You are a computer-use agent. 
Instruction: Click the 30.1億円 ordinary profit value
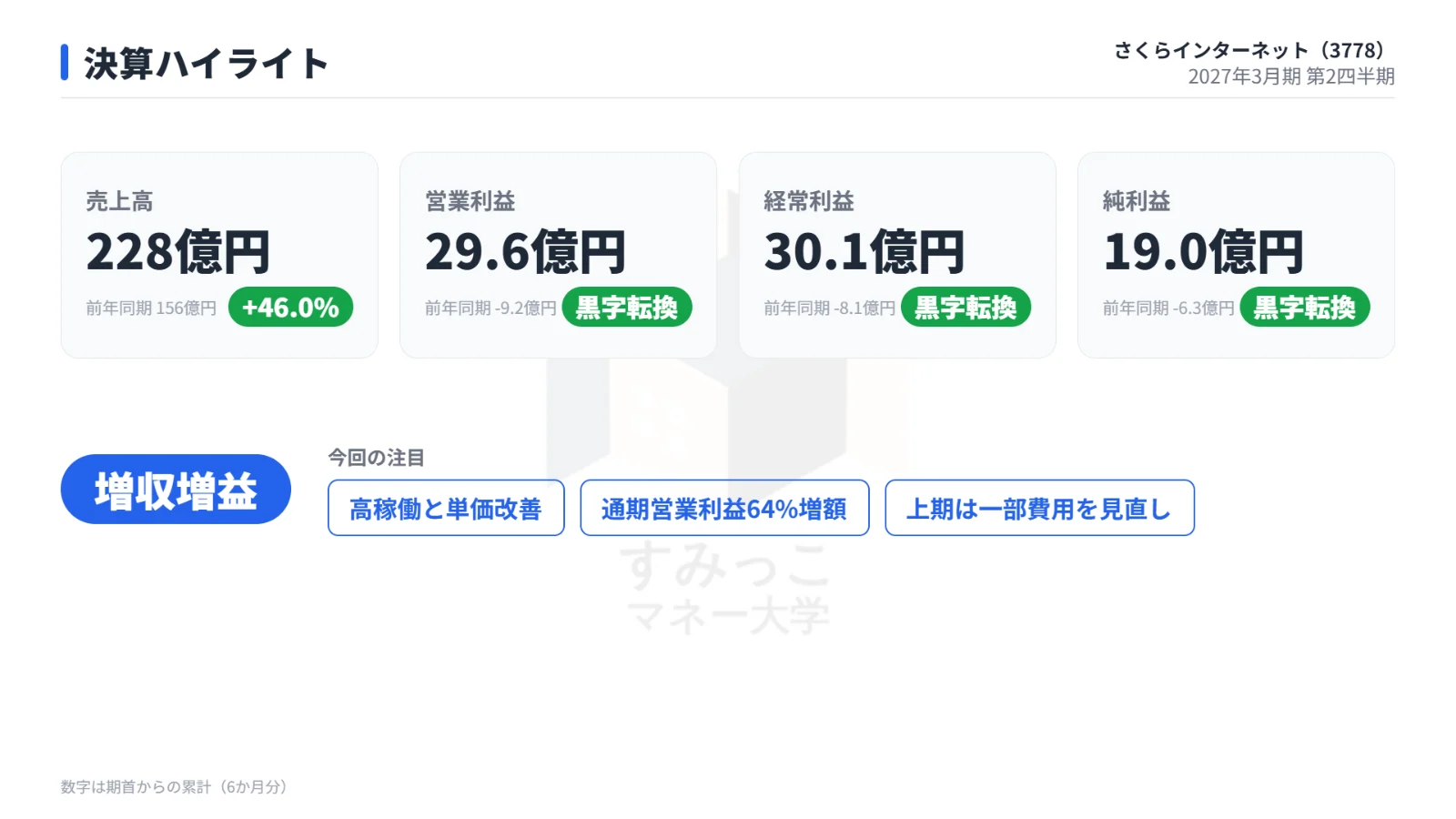point(864,252)
